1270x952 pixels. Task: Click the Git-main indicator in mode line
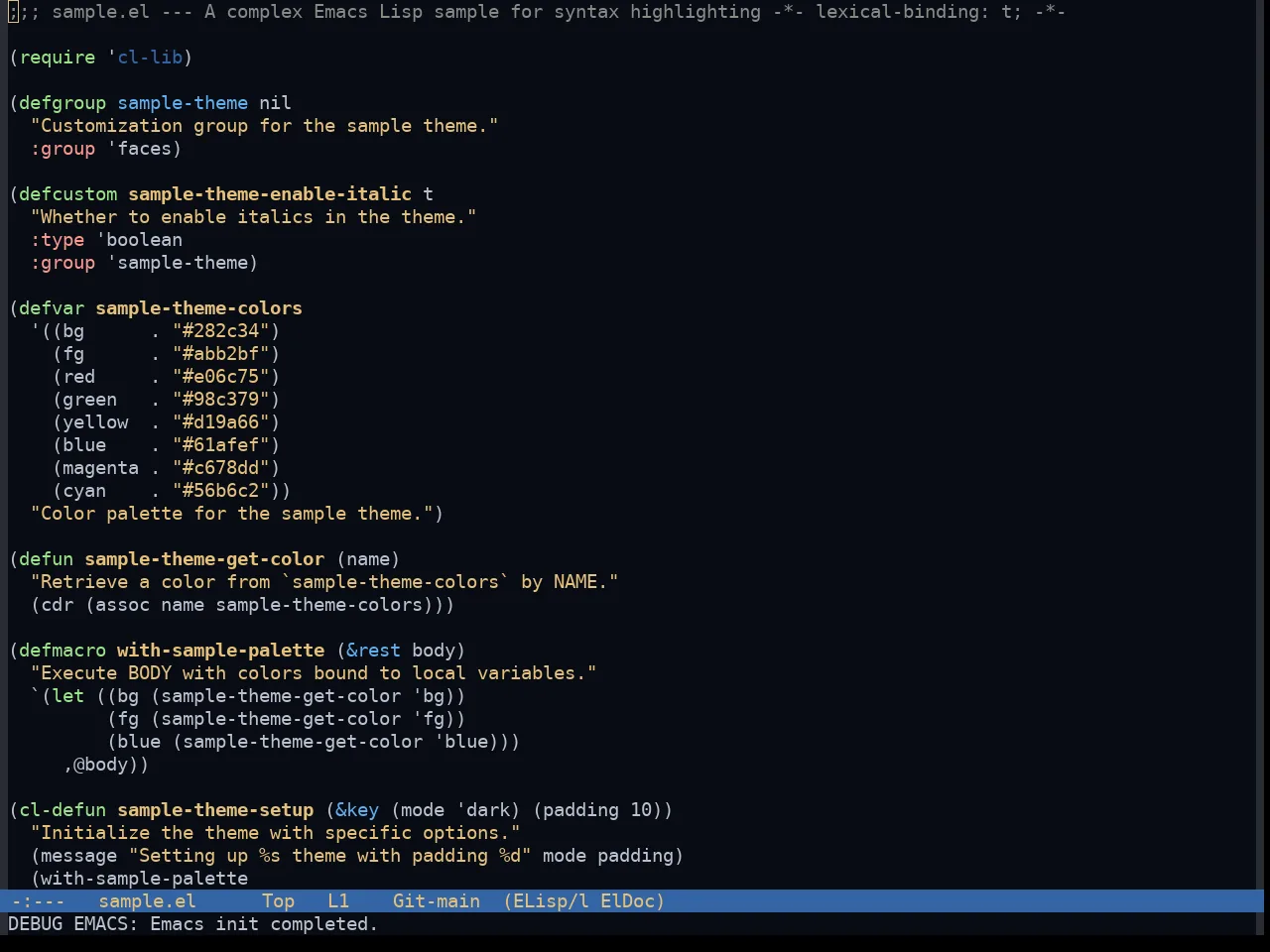click(x=437, y=901)
